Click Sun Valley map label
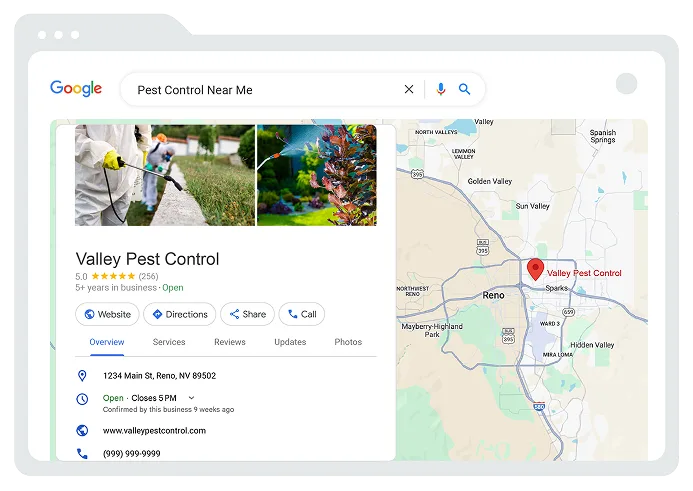693x491 pixels. [x=533, y=206]
